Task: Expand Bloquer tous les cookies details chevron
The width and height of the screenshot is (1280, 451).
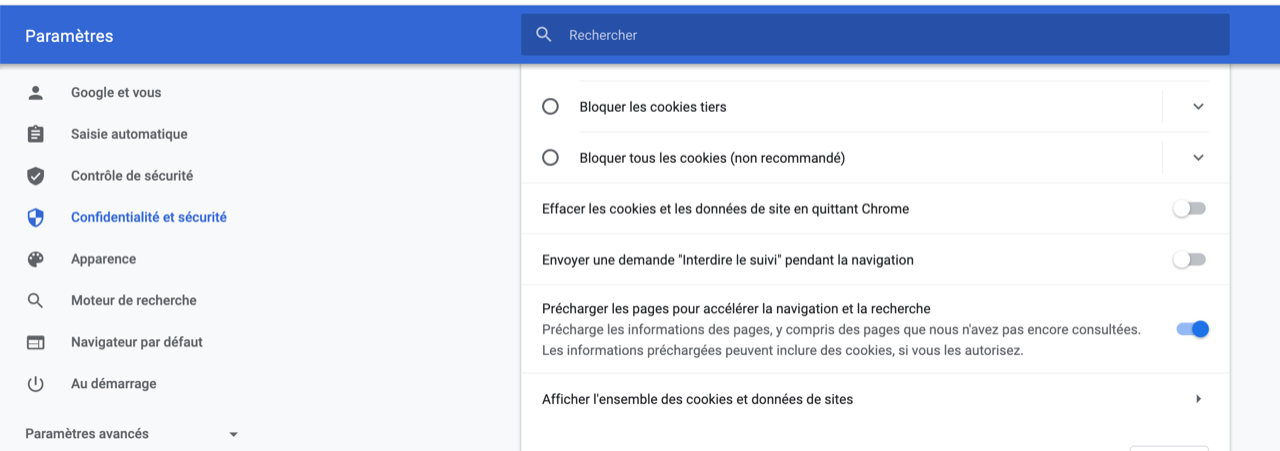Action: click(1198, 158)
